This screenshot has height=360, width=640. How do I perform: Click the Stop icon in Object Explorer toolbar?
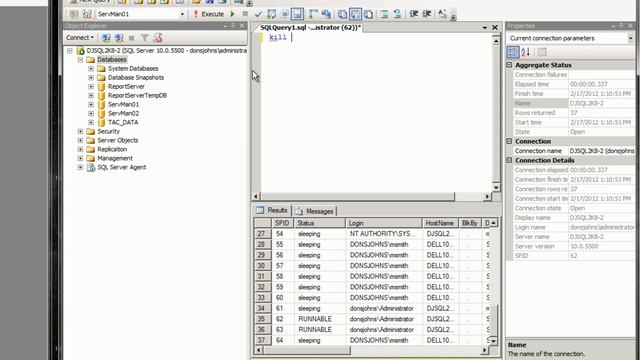131,38
